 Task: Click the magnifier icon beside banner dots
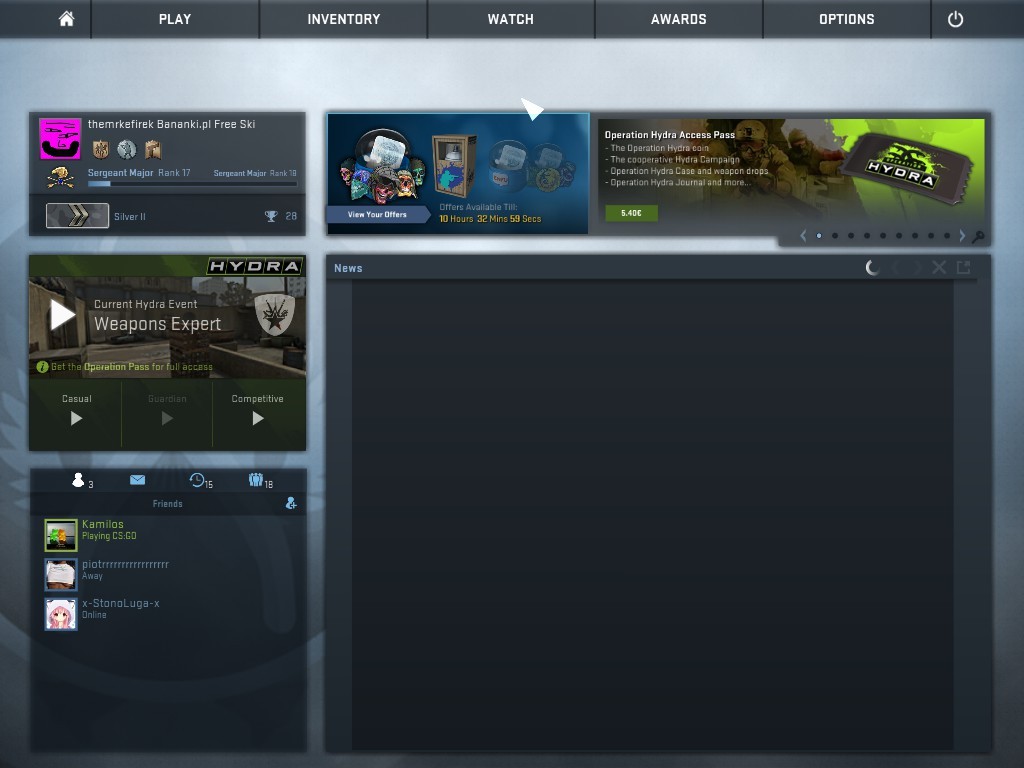pos(978,236)
